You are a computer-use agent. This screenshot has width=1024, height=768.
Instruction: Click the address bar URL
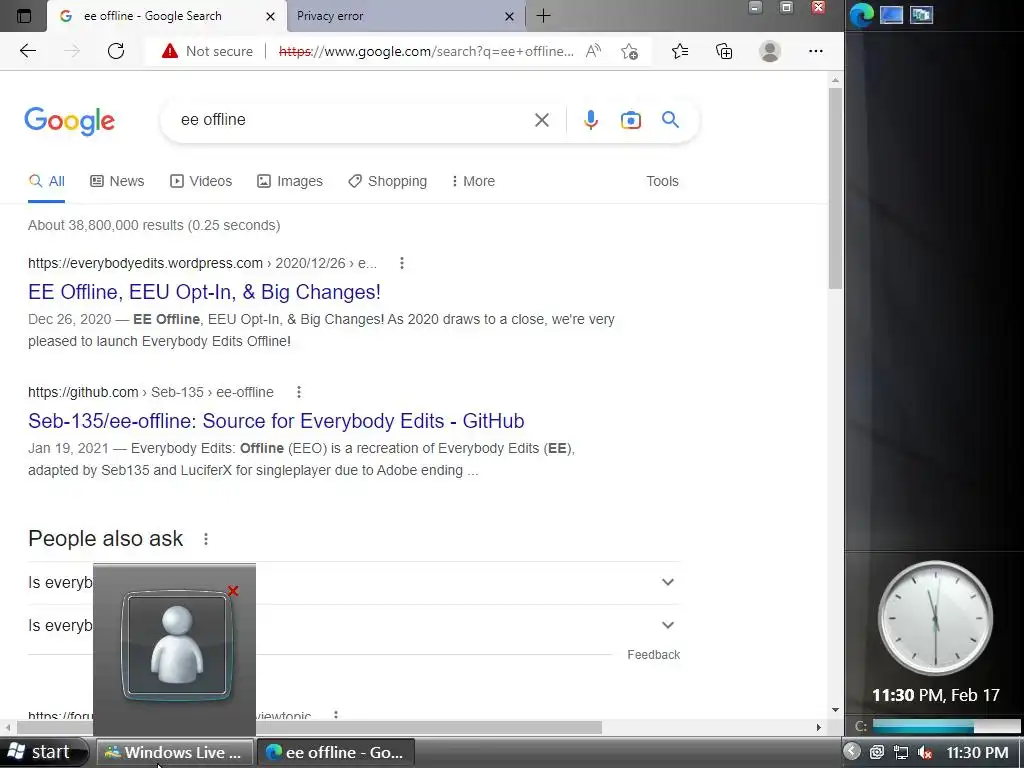(426, 51)
